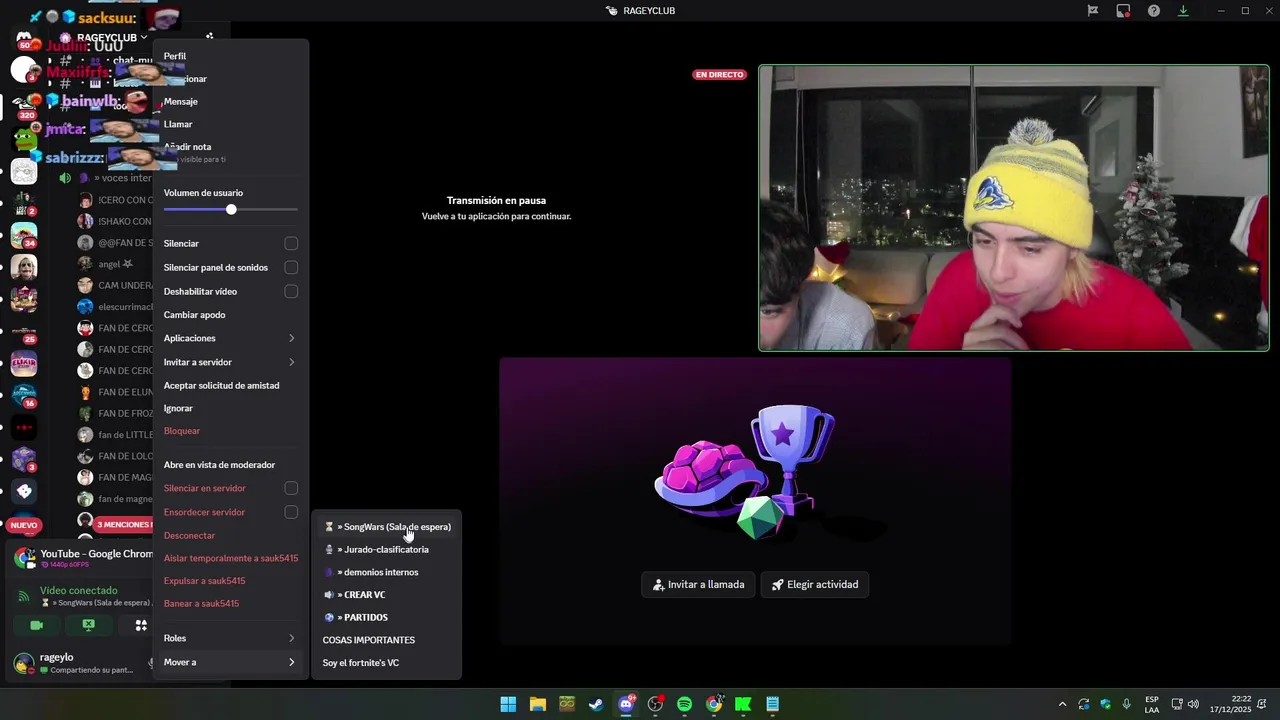Open Notepad from the taskbar
This screenshot has height=720, width=1280.
coord(772,704)
